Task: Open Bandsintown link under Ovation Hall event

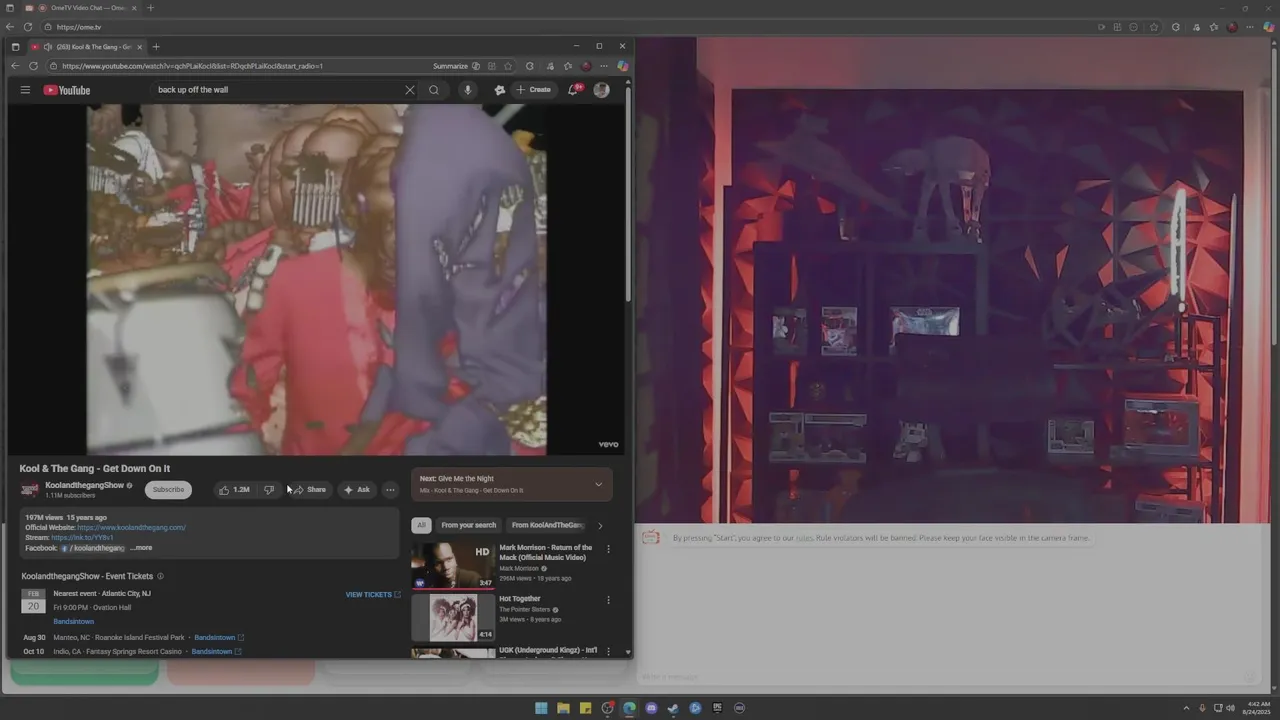Action: coord(73,622)
